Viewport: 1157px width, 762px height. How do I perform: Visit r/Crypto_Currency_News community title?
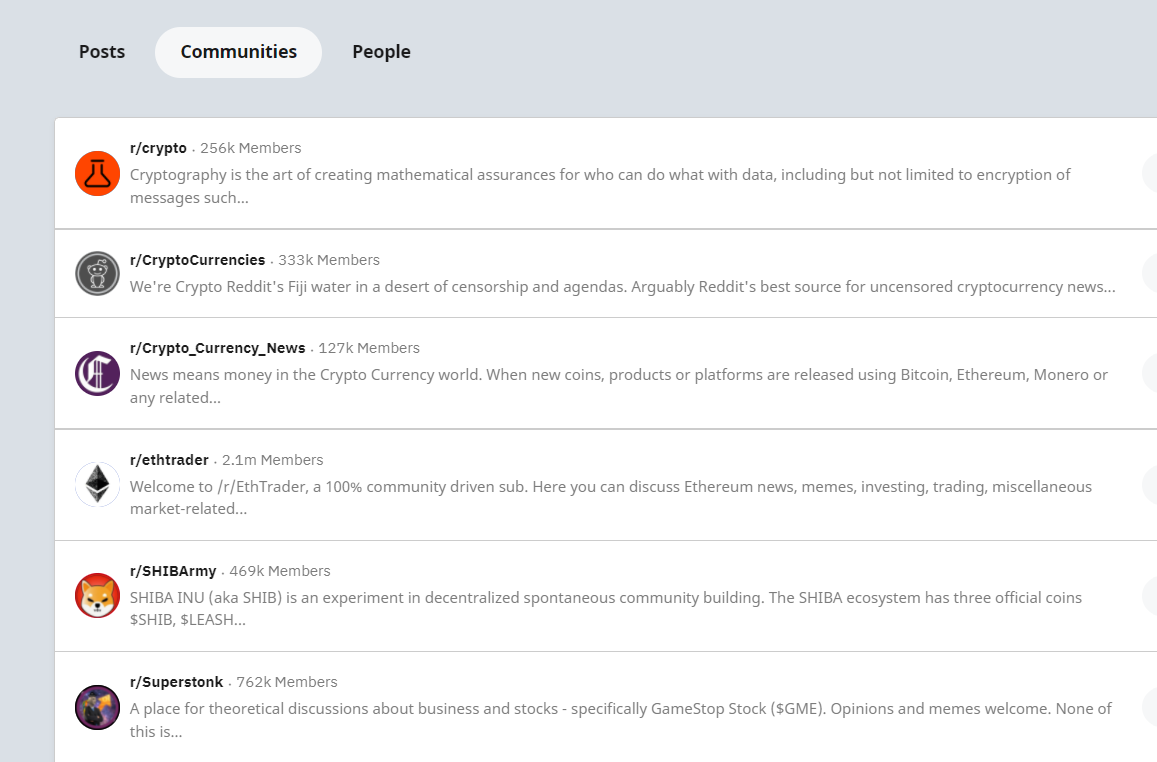218,348
